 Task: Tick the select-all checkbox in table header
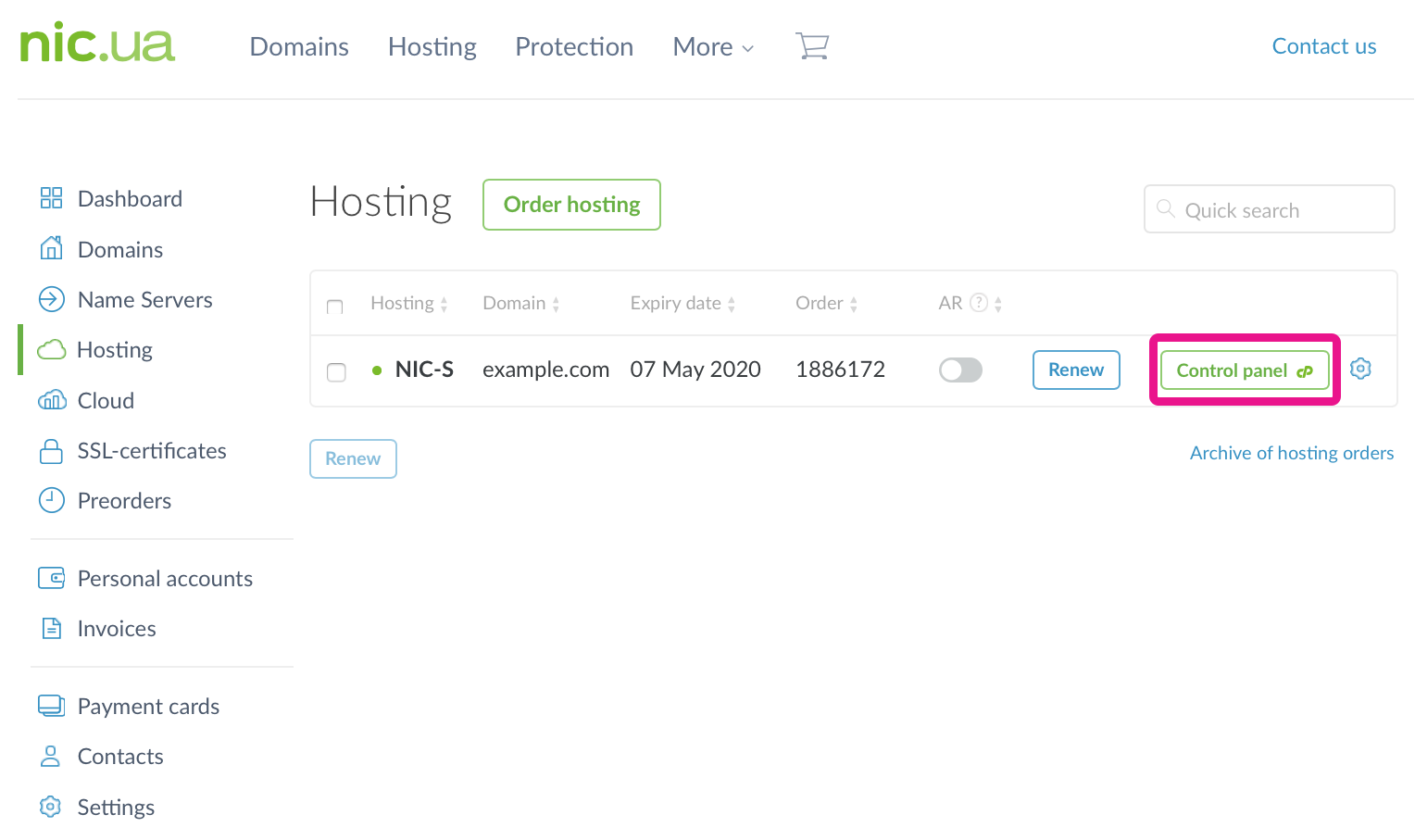[335, 307]
